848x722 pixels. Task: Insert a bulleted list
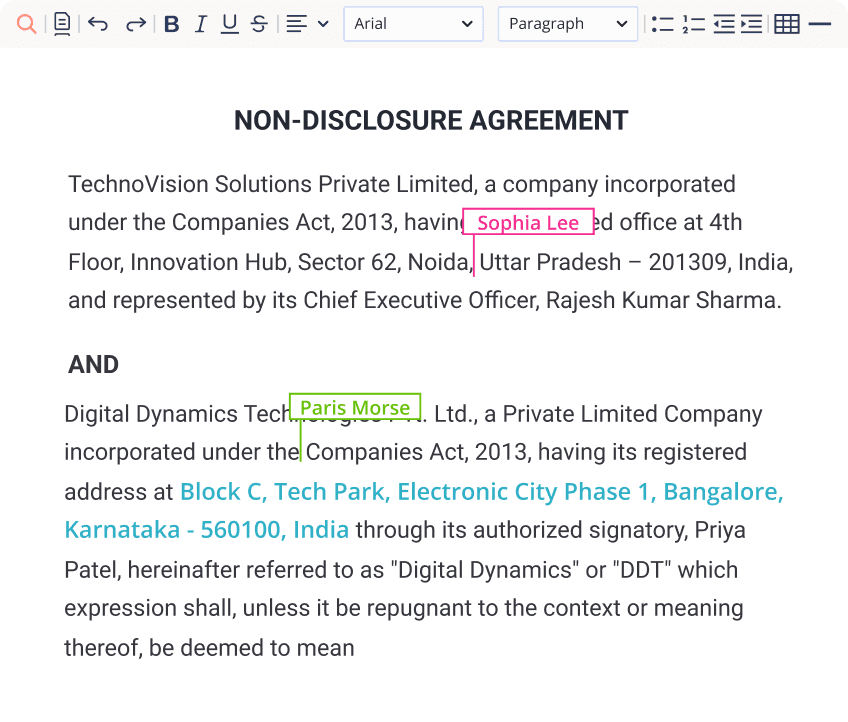click(x=662, y=24)
